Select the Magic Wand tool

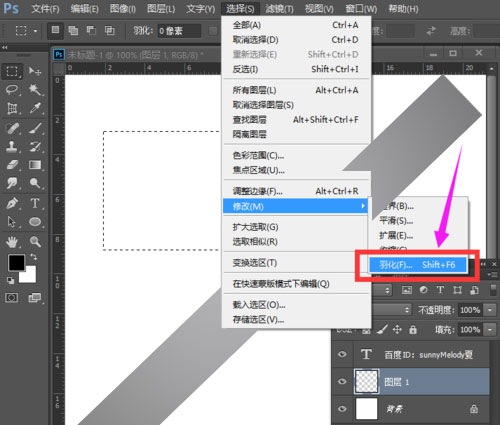[x=35, y=89]
